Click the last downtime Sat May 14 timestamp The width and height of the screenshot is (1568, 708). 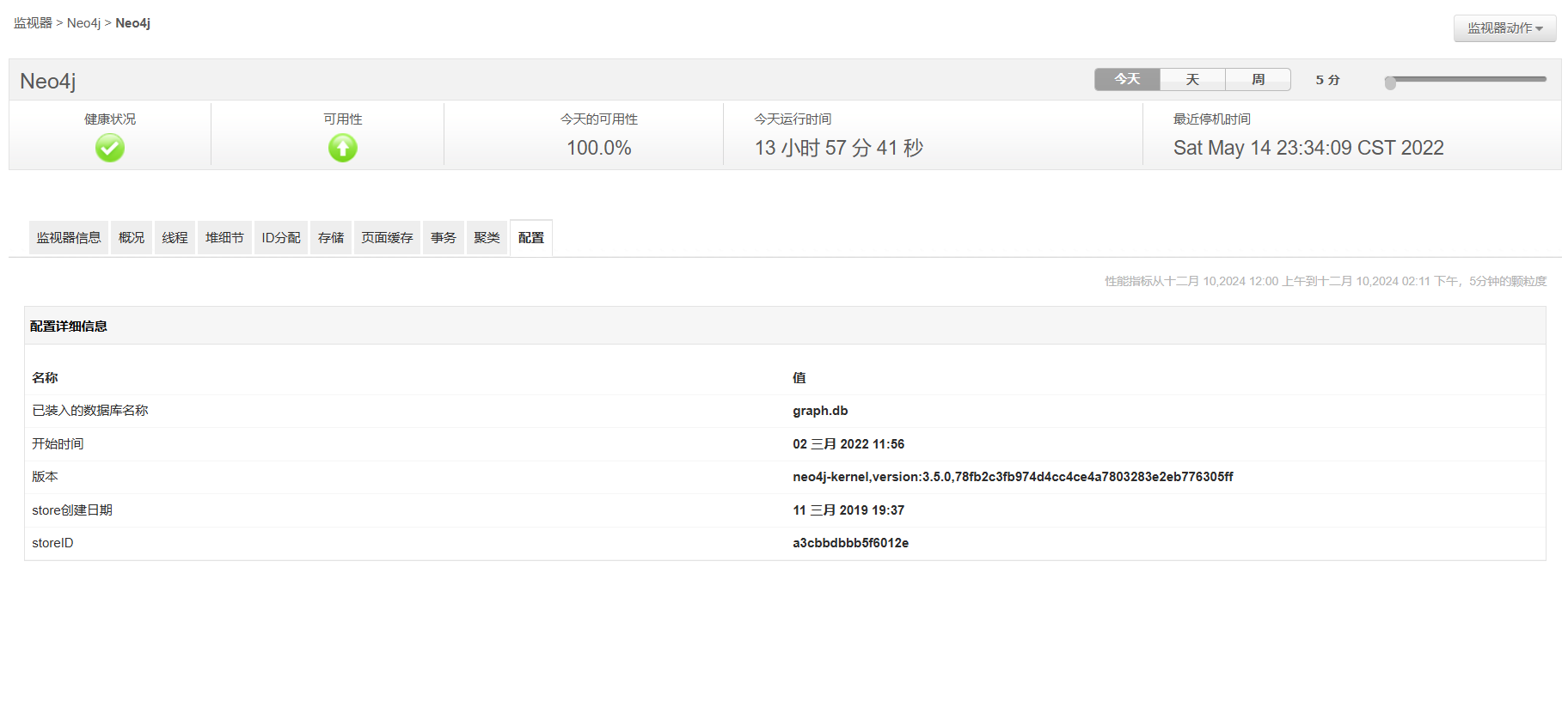click(1308, 148)
